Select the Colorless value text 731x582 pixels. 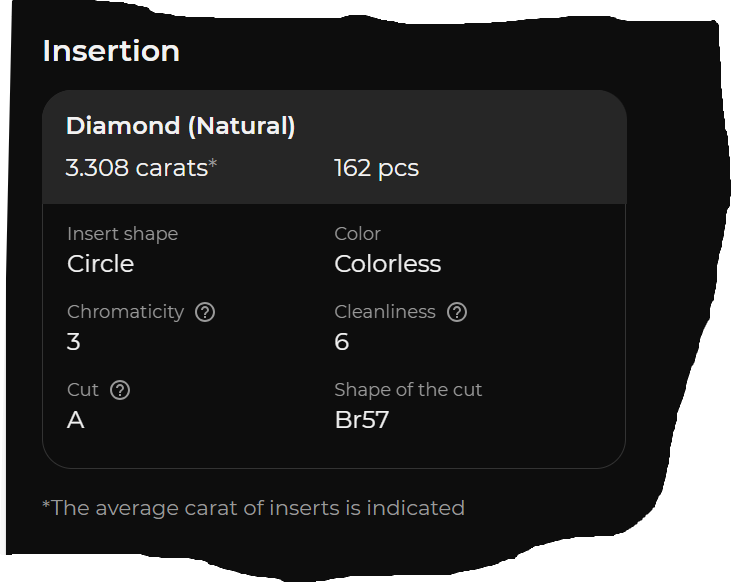tap(387, 264)
